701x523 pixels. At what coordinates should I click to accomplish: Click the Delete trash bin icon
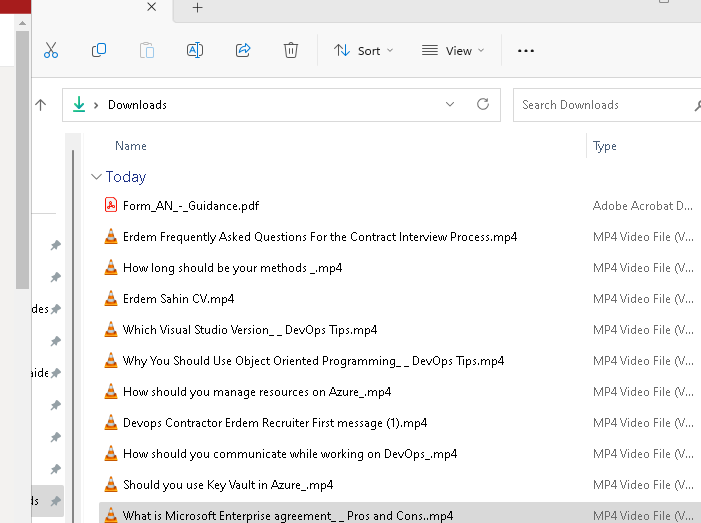(x=291, y=50)
